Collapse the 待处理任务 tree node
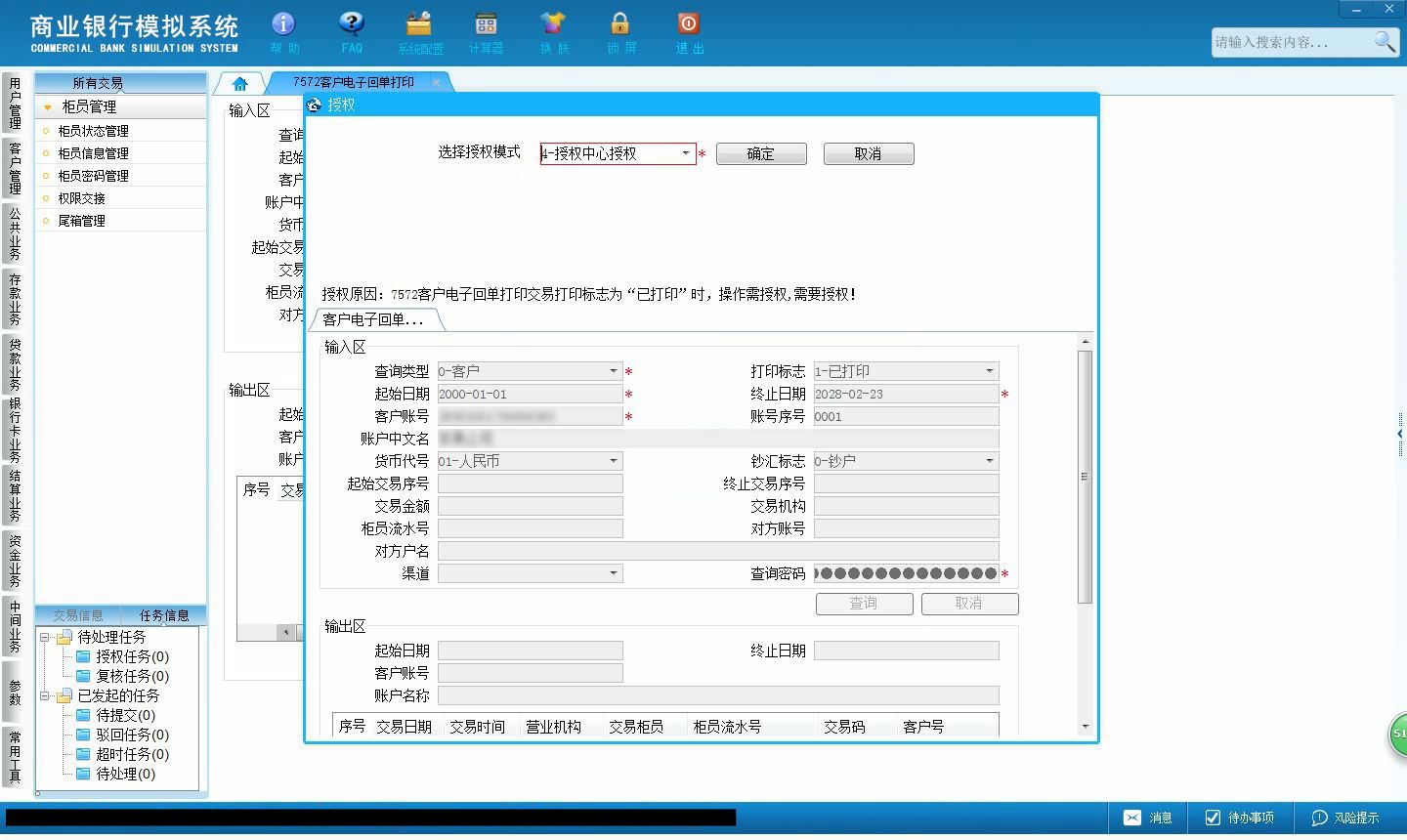The image size is (1407, 840). [x=45, y=637]
